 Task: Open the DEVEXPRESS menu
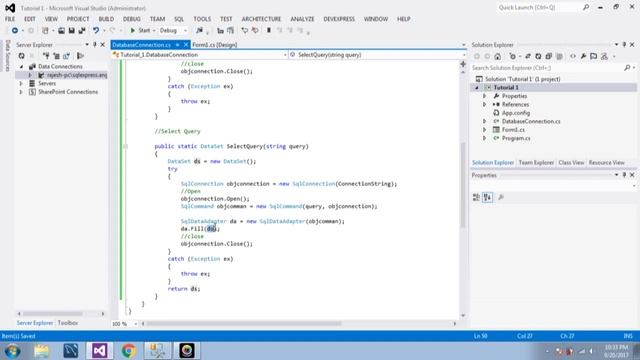(x=339, y=19)
